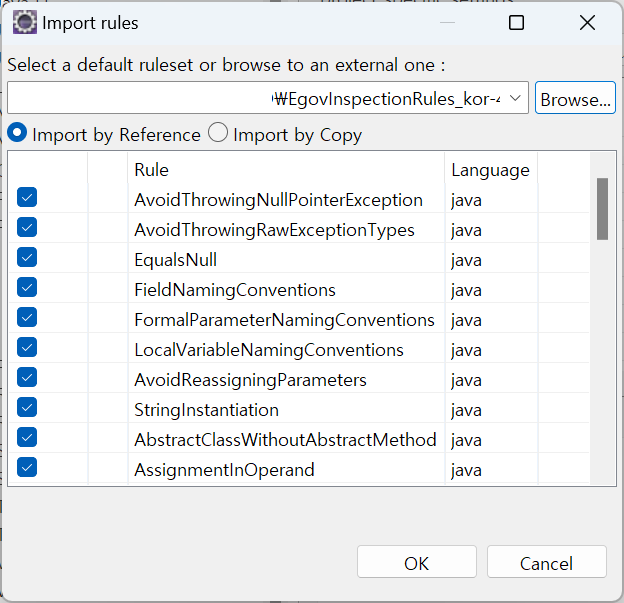Uncheck the FormalParameterNamingConventions rule

coord(28,318)
